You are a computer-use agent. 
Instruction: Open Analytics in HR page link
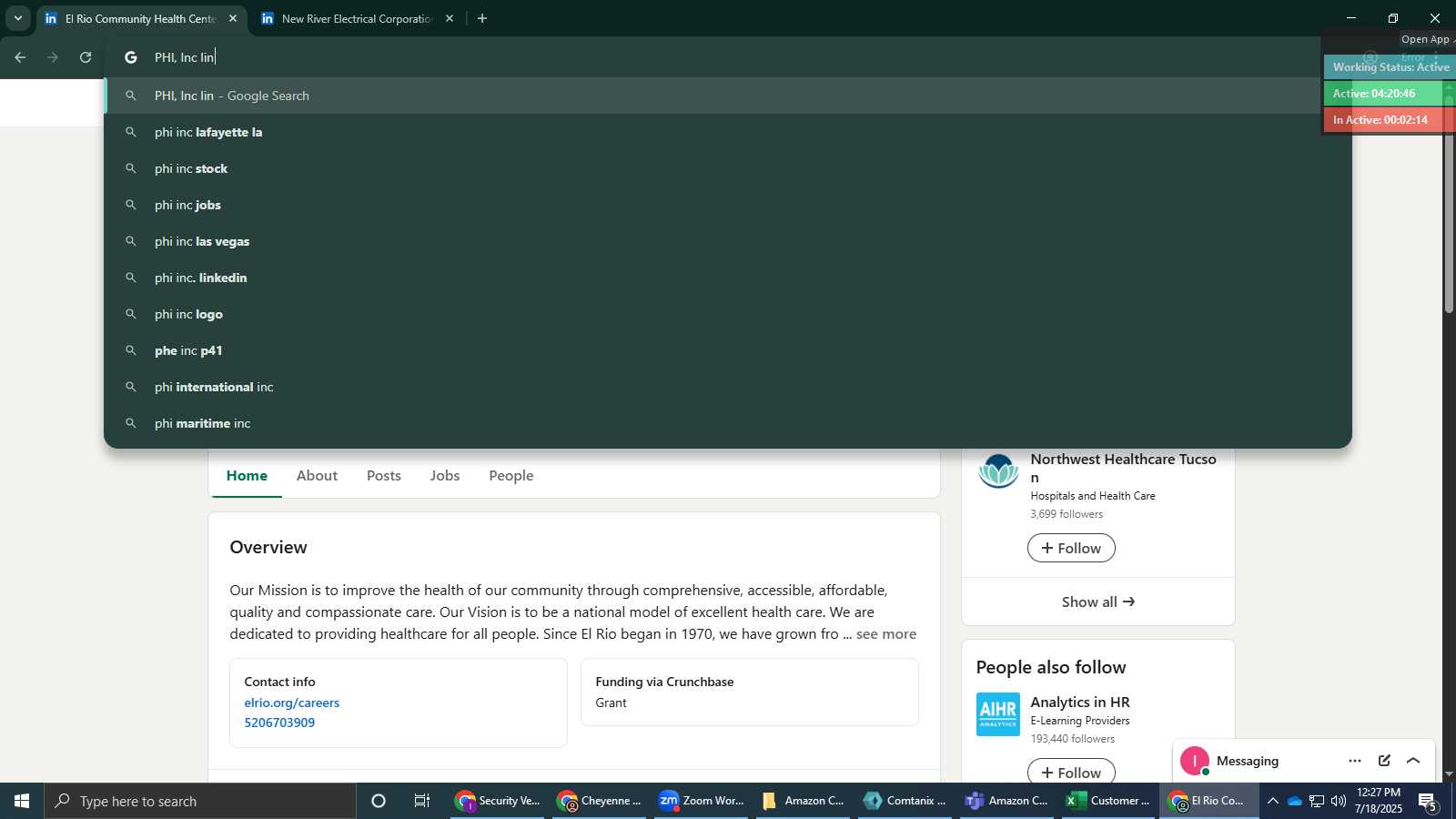click(x=1080, y=702)
